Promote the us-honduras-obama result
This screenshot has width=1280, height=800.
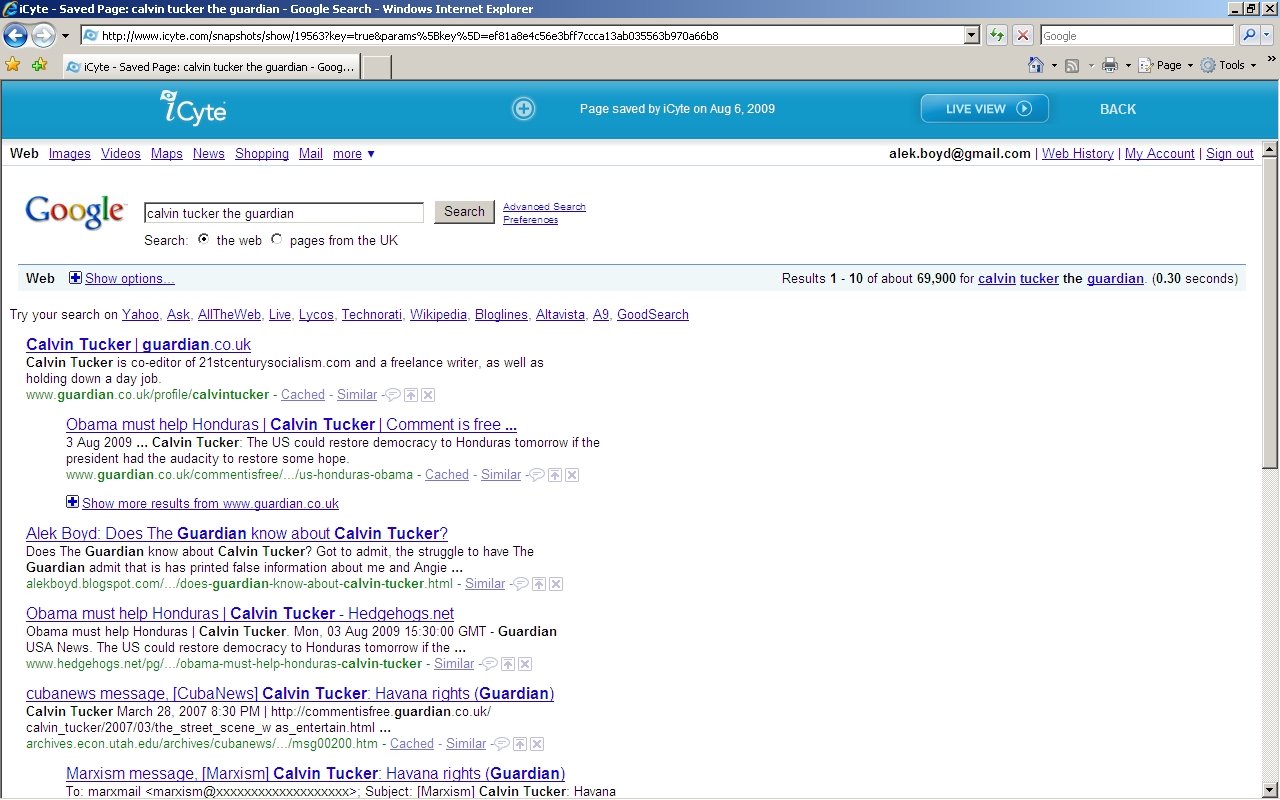[x=555, y=475]
